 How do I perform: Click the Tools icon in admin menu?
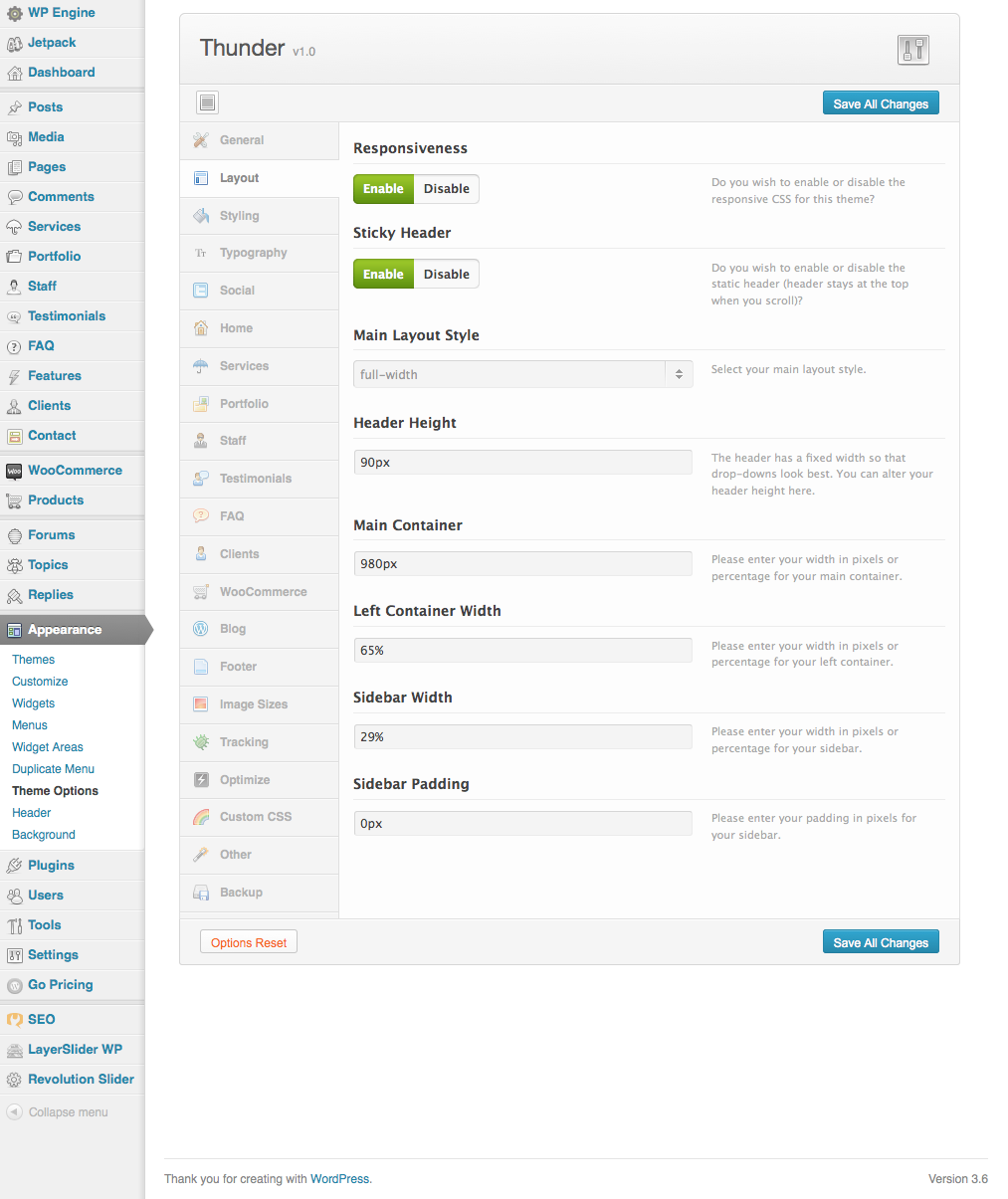[x=14, y=925]
